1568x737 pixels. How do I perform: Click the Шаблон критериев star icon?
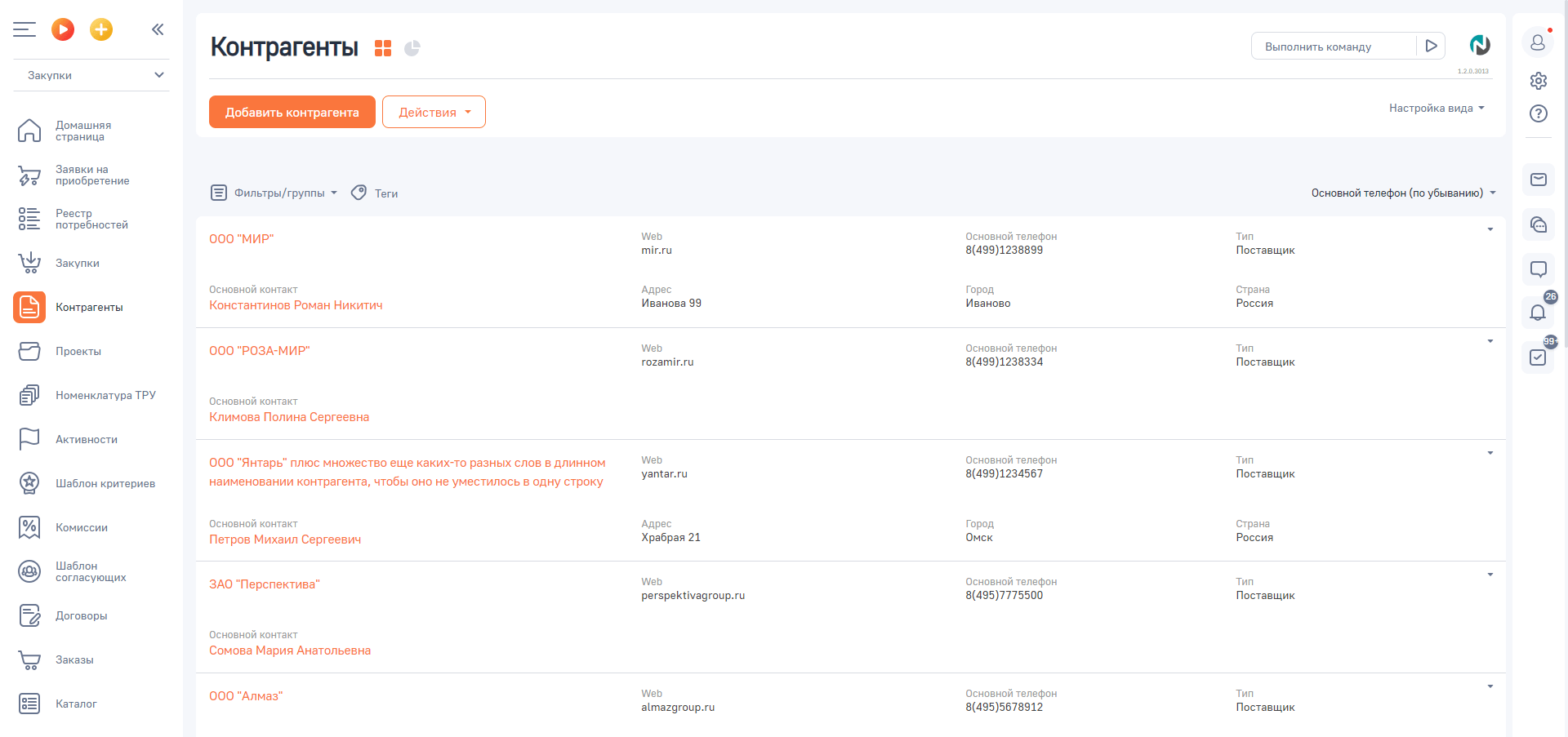(x=29, y=483)
